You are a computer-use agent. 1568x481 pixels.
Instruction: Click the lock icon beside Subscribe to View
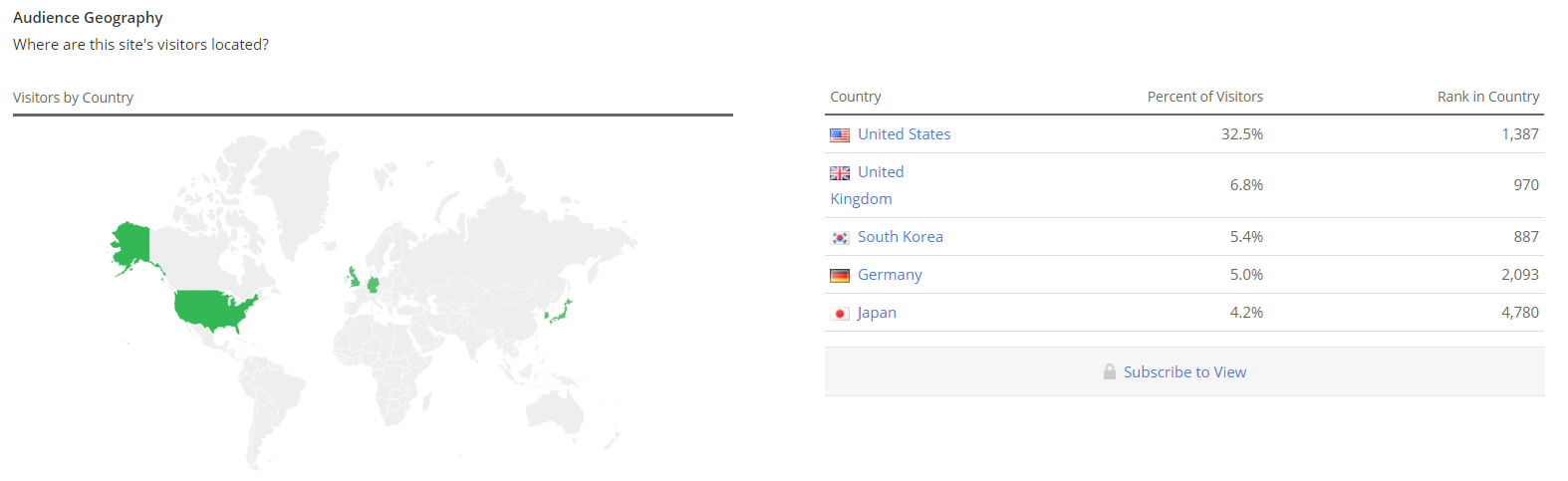pos(1110,371)
